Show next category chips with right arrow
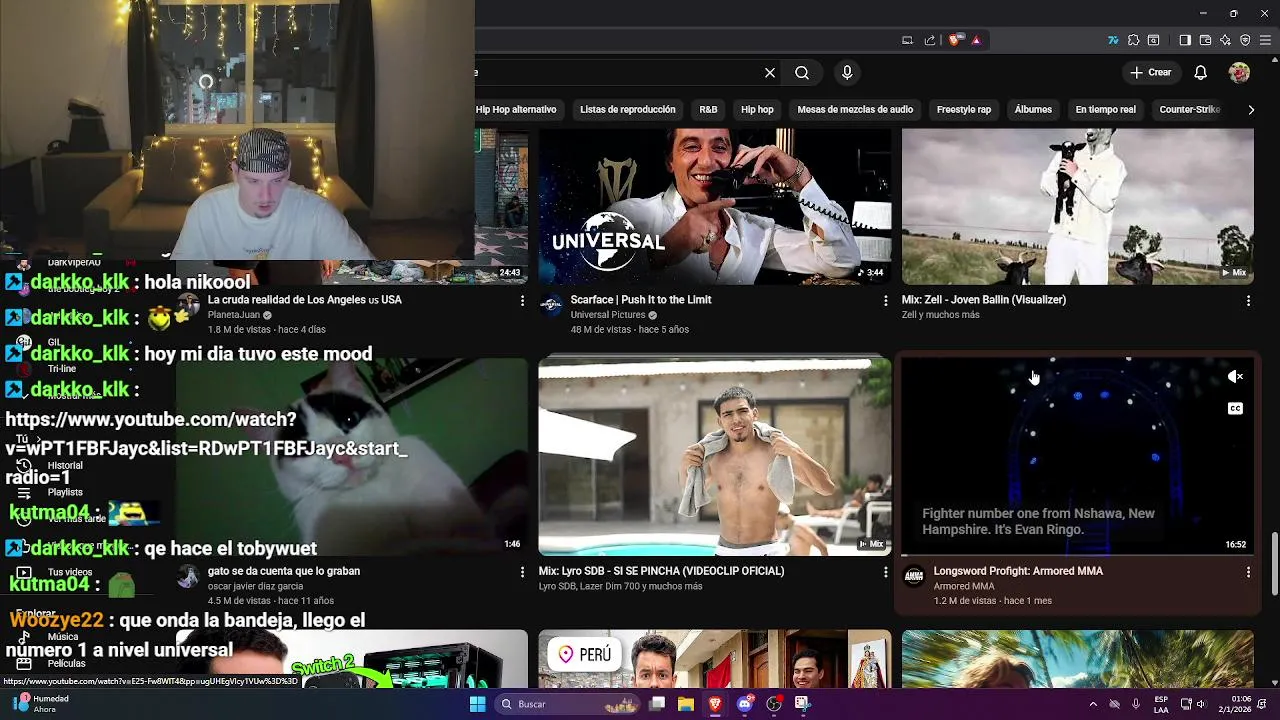The width and height of the screenshot is (1280, 720). (x=1251, y=110)
